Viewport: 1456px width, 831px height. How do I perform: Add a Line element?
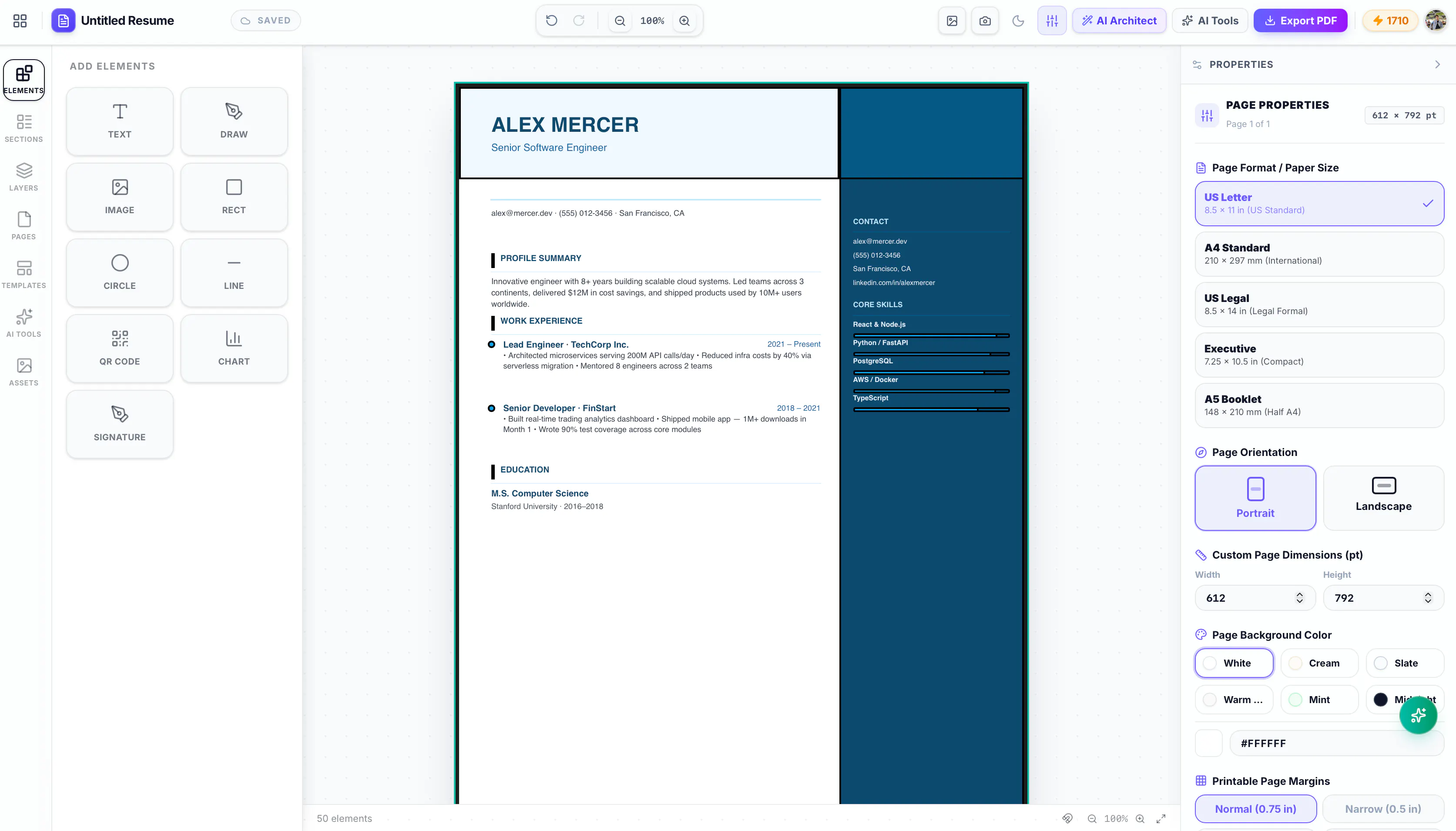234,273
